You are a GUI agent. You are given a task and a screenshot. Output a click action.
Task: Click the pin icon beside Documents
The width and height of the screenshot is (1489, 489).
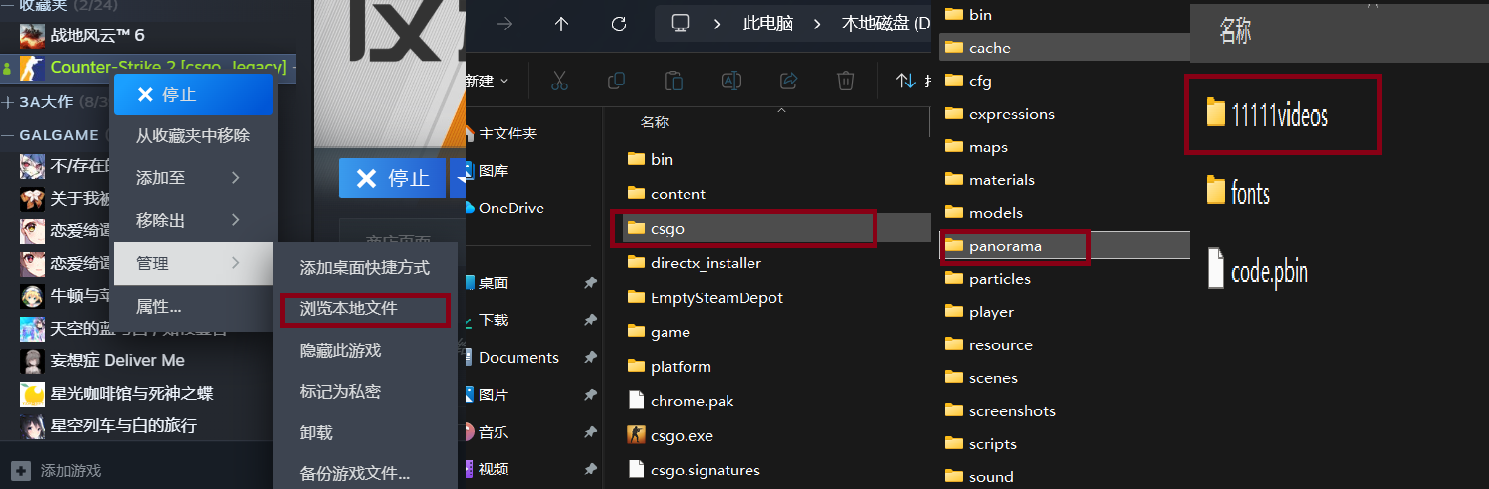591,357
